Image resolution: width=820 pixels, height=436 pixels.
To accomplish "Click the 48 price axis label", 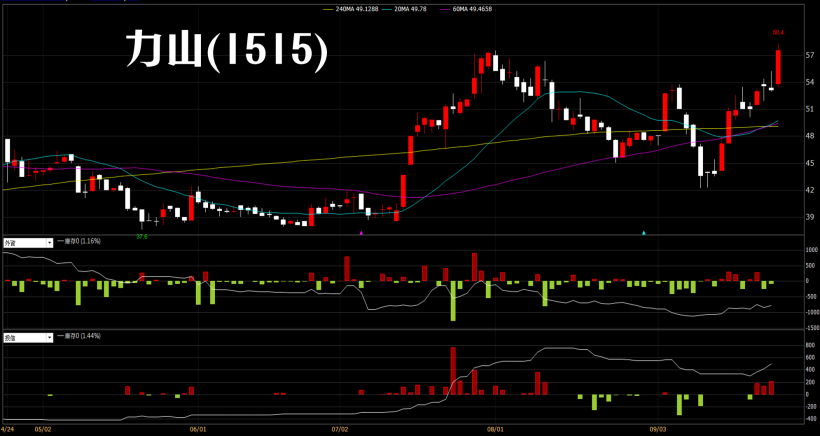I will [810, 136].
